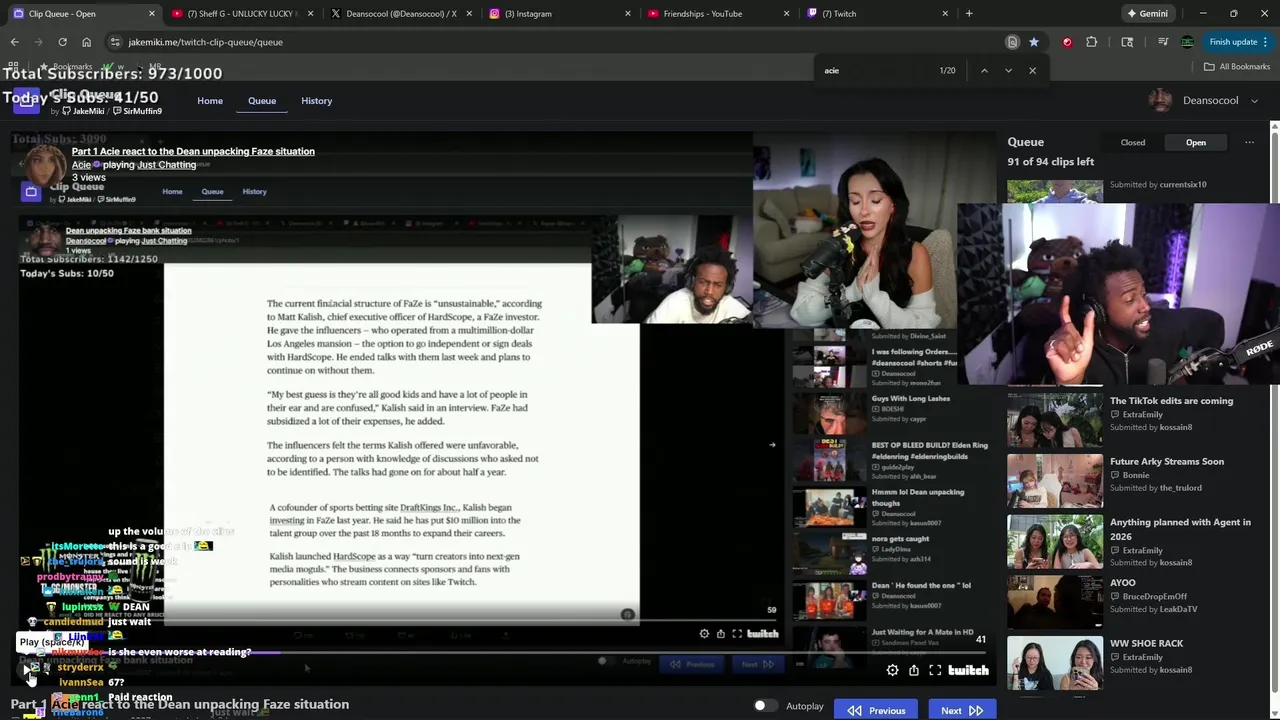Open Chrome menu beside Finish update

(x=1267, y=42)
